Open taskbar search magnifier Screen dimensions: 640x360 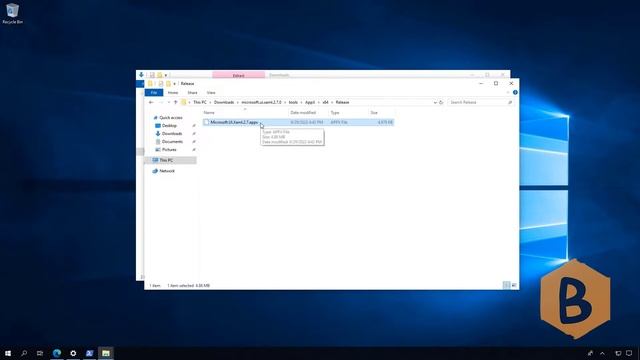coord(24,353)
